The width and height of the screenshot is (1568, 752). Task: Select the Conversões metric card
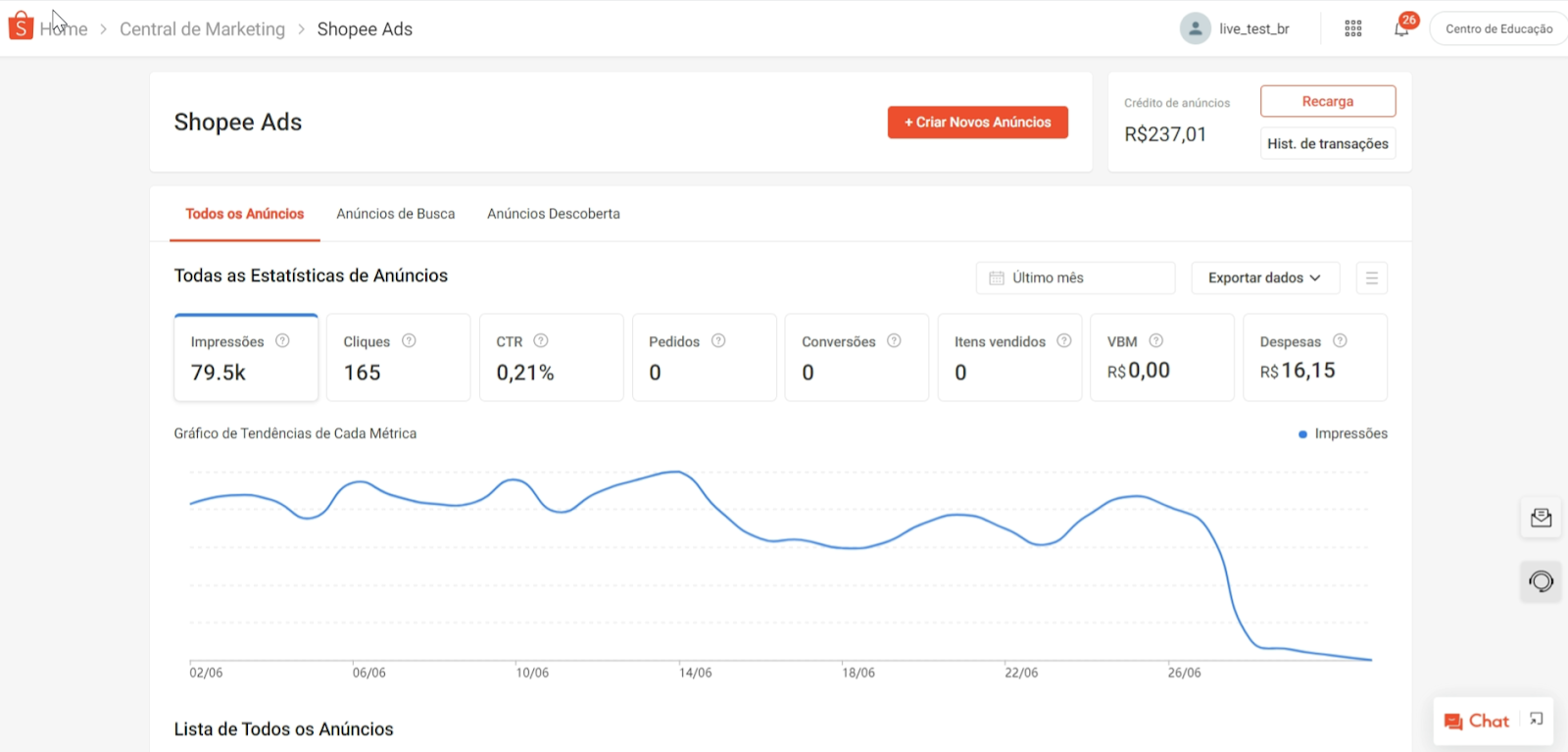[857, 358]
